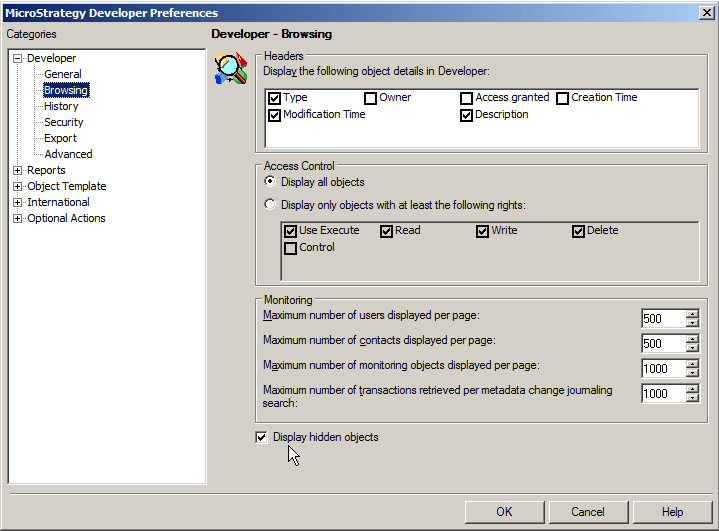Collapse the Developer tree node
This screenshot has width=719, height=531.
coord(17,58)
